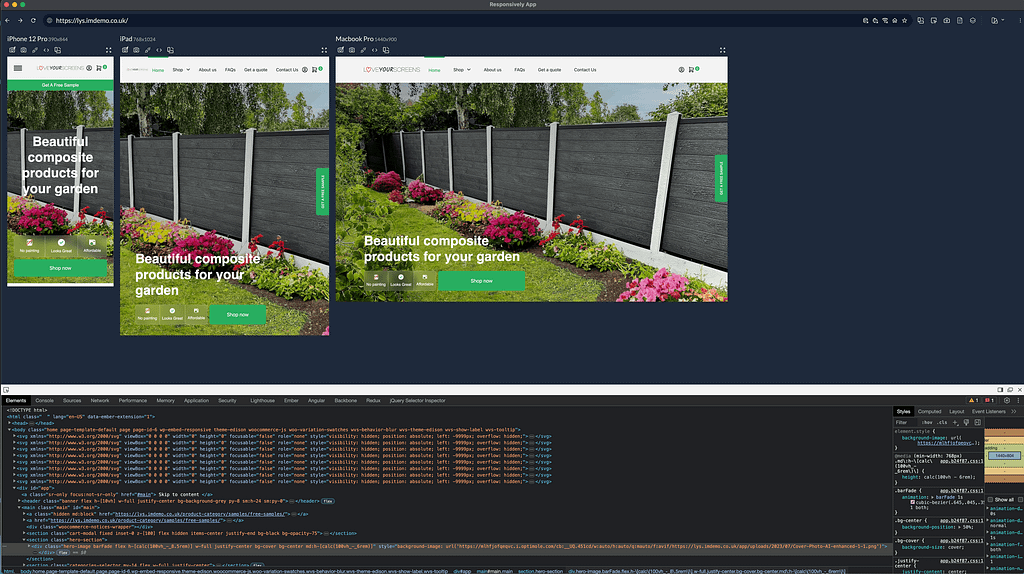Toggle the .cls class editor button
Viewport: 1024px width, 574px height.
(942, 423)
